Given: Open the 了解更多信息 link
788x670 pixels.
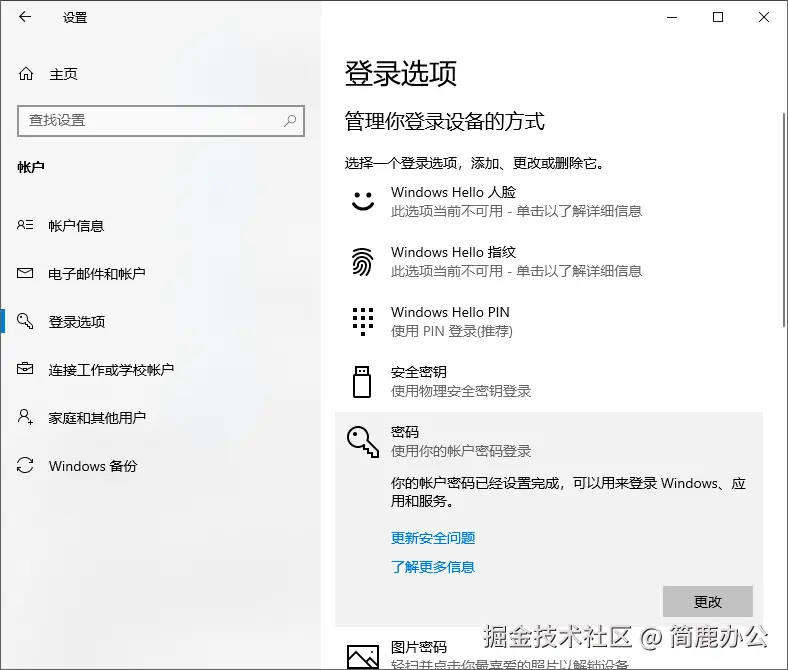Looking at the screenshot, I should (x=433, y=567).
